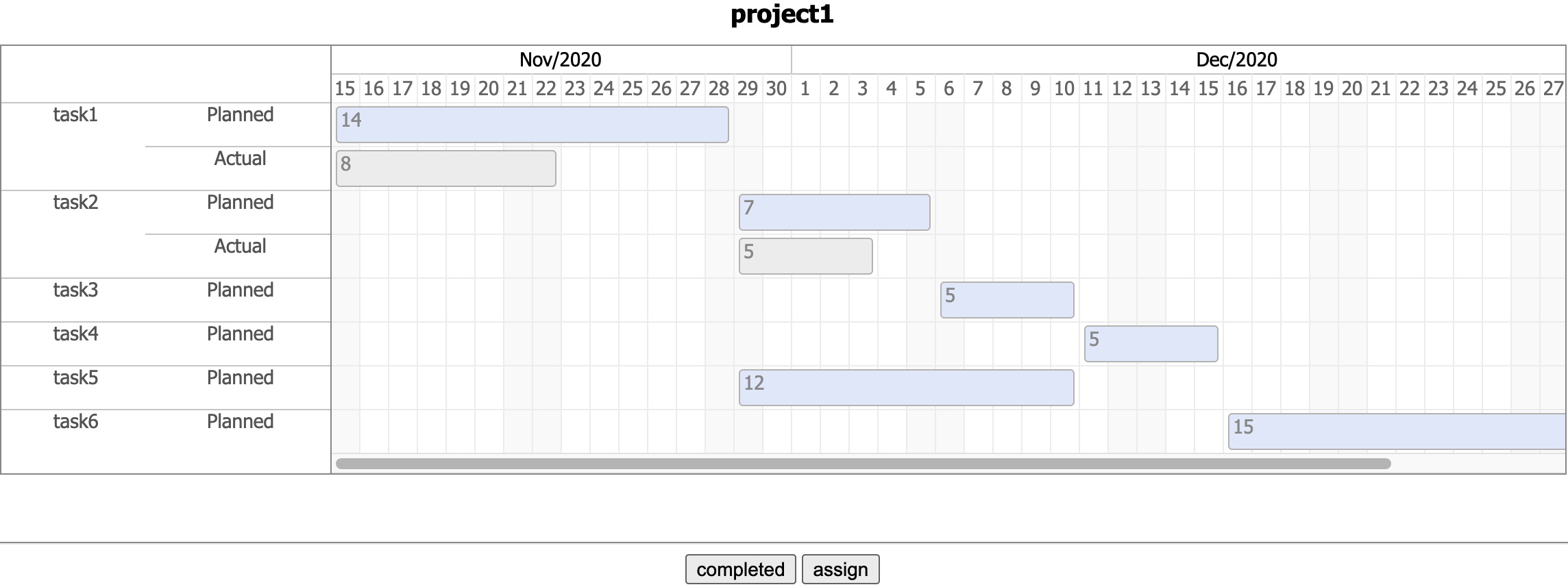Click the task6 row label

(75, 422)
